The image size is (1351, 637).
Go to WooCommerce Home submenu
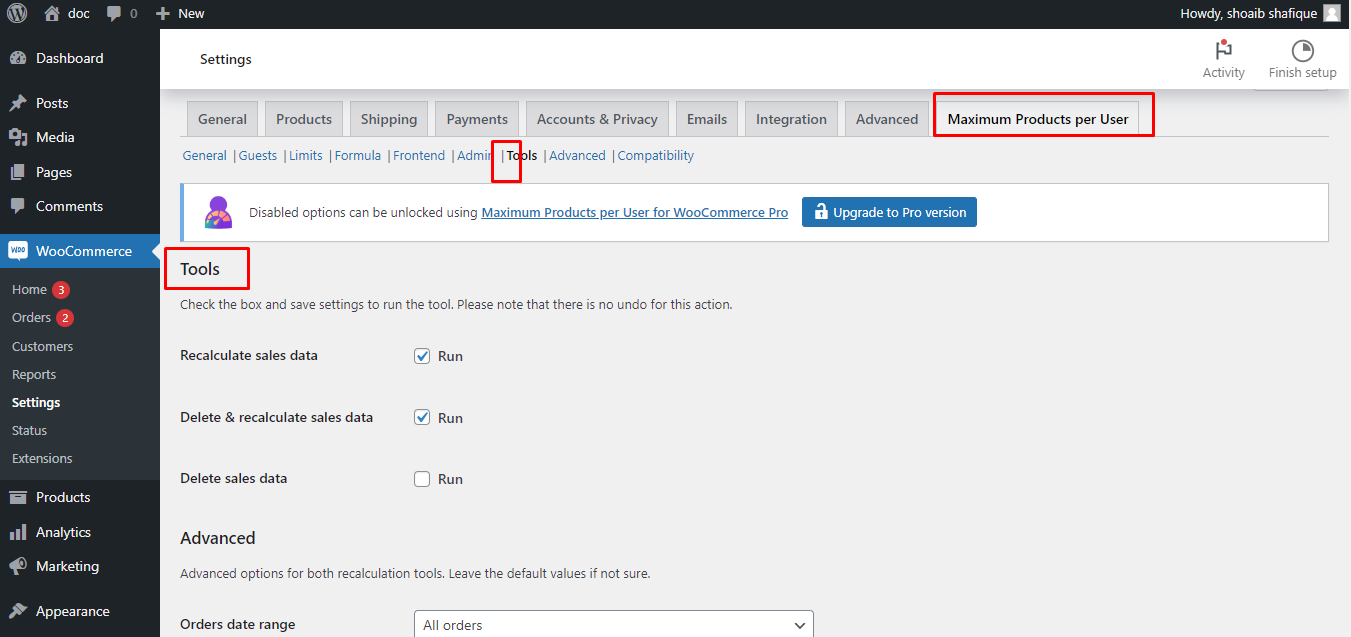(x=29, y=290)
